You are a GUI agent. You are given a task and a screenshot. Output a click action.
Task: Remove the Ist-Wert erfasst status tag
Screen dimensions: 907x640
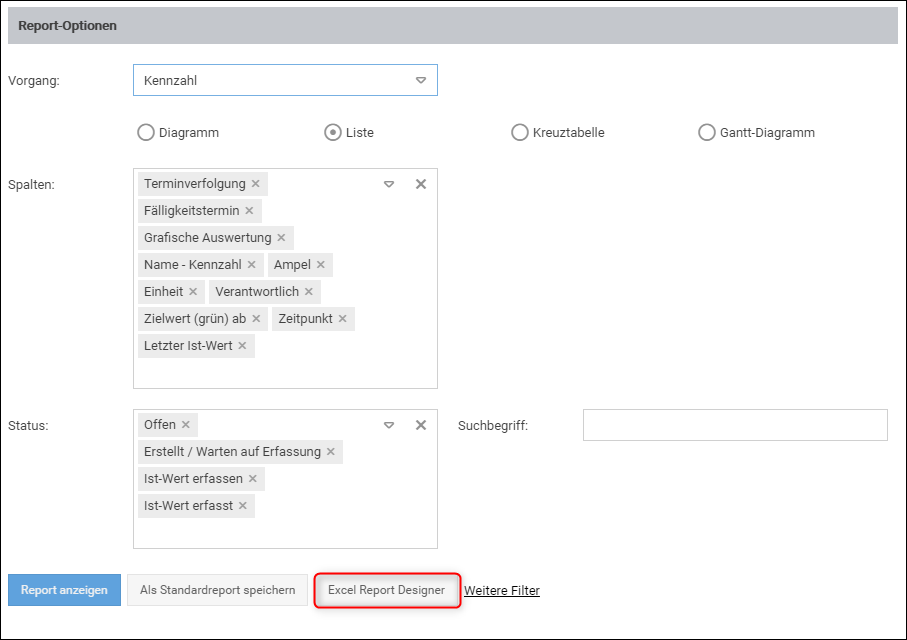(x=243, y=506)
